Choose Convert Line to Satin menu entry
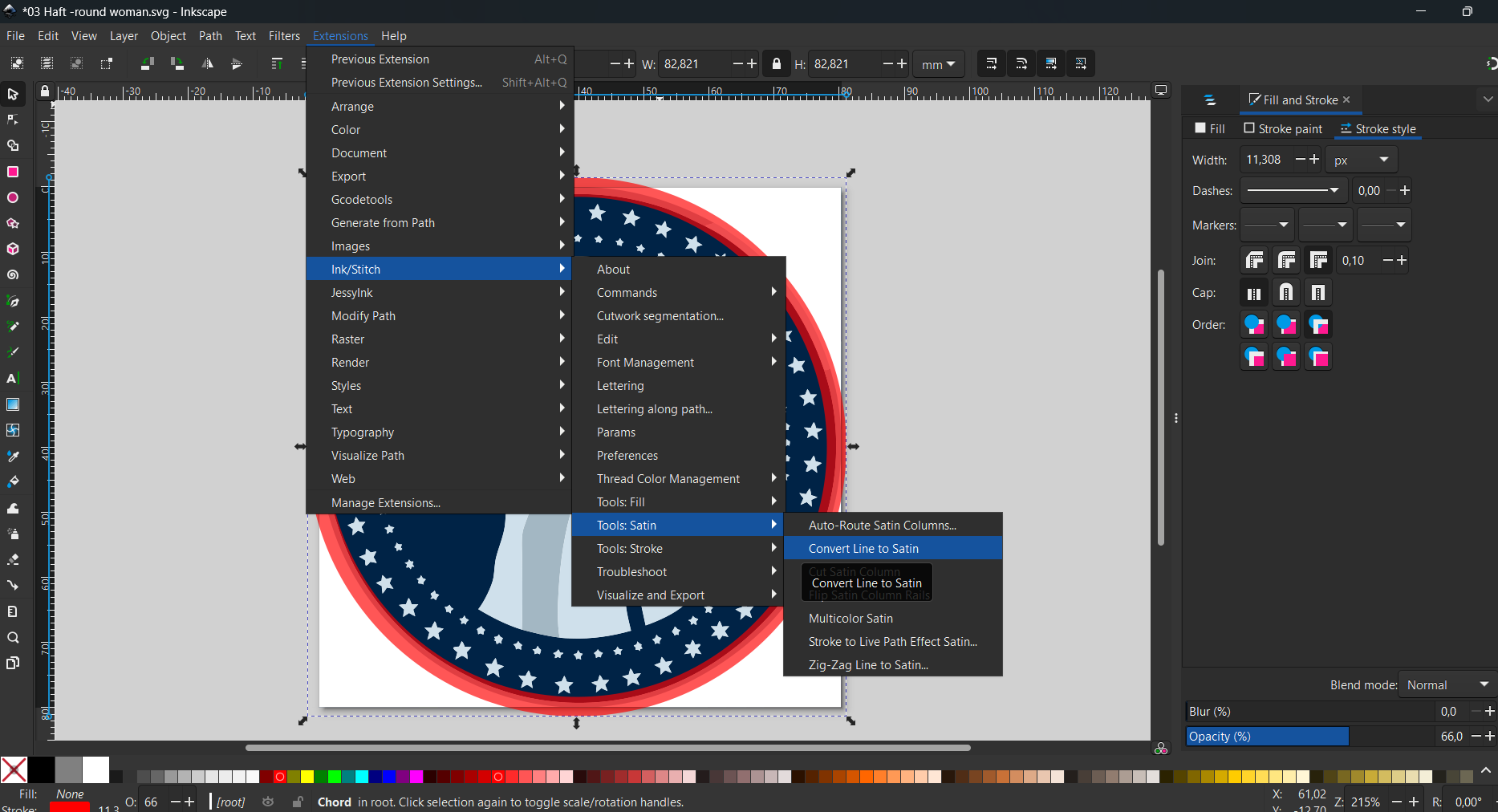 (893, 548)
